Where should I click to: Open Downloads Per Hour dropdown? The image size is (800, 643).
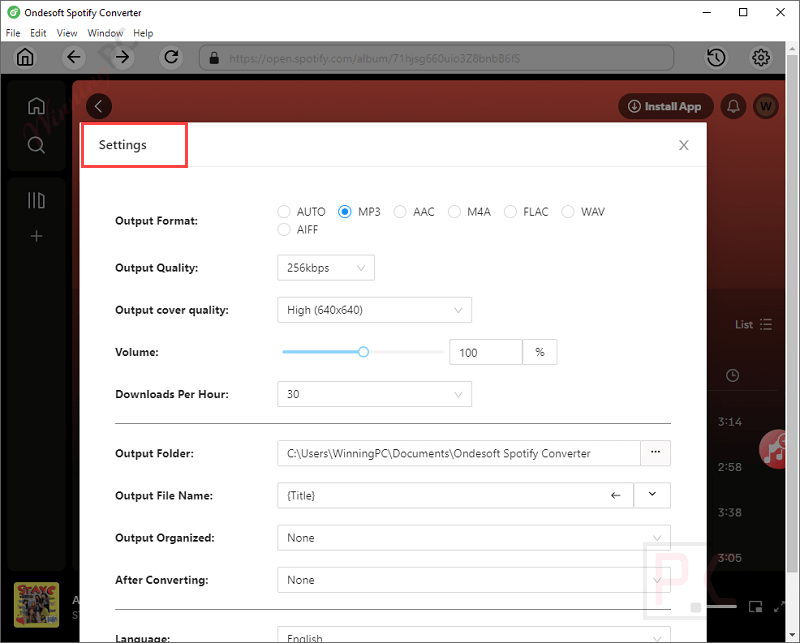(374, 394)
